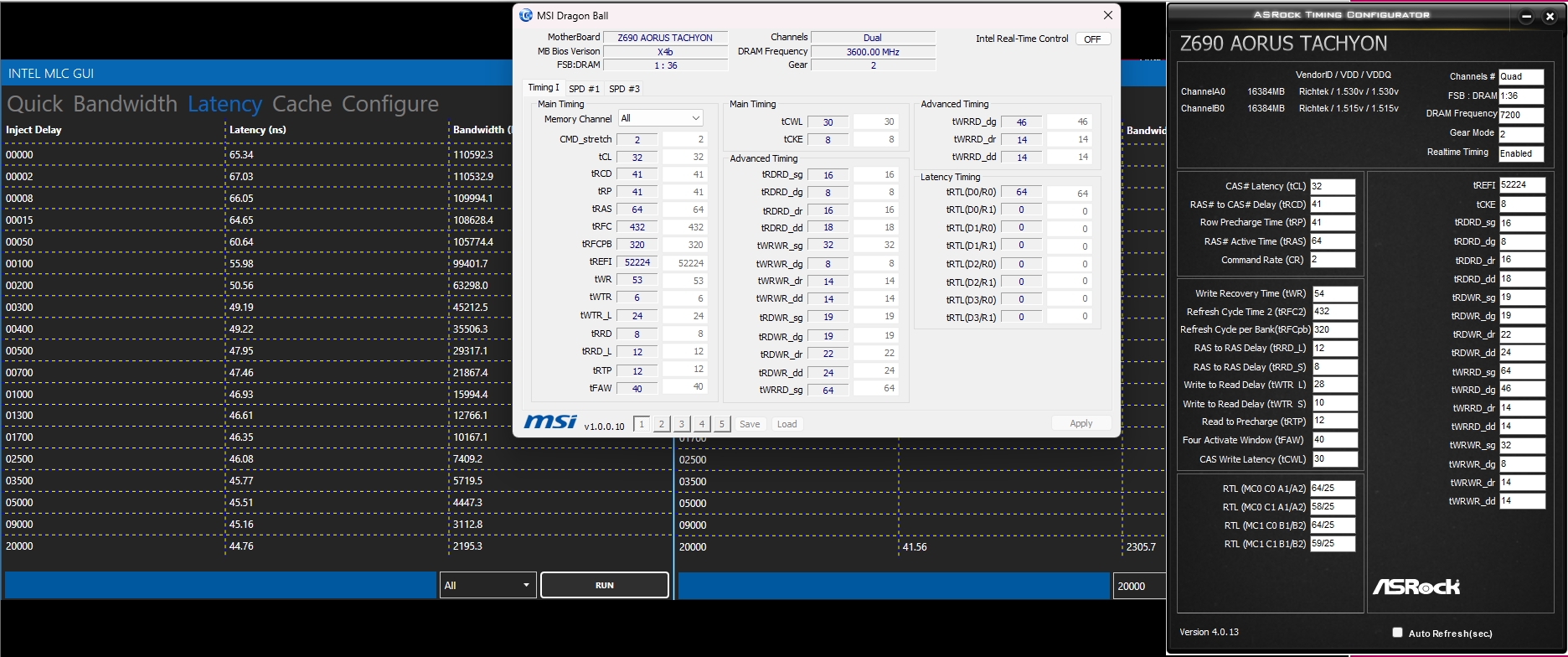Click the blue CMD_stretch value in MSI Dragon Ball
The image size is (1568, 657).
pos(637,140)
